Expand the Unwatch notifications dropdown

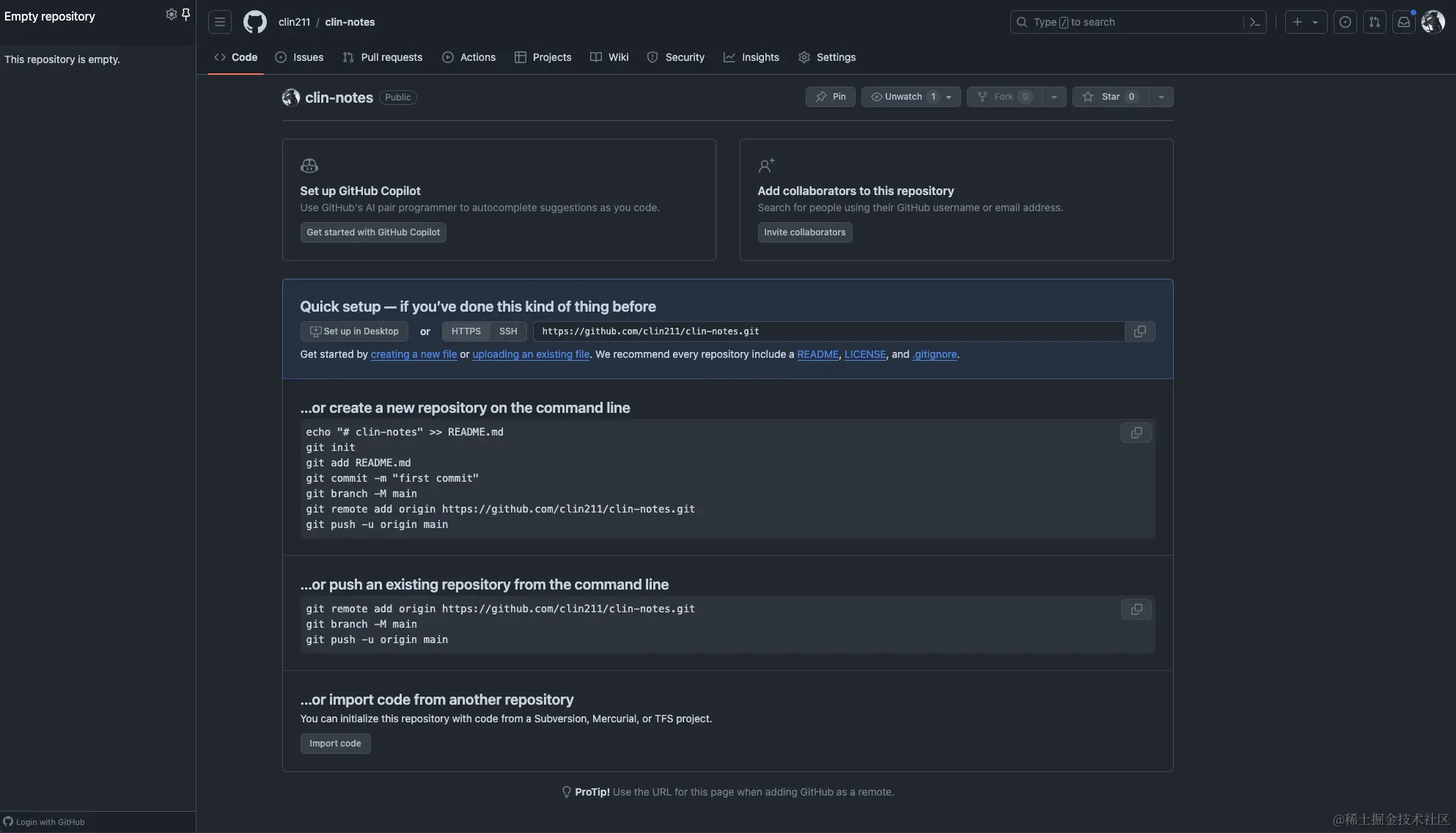(949, 97)
